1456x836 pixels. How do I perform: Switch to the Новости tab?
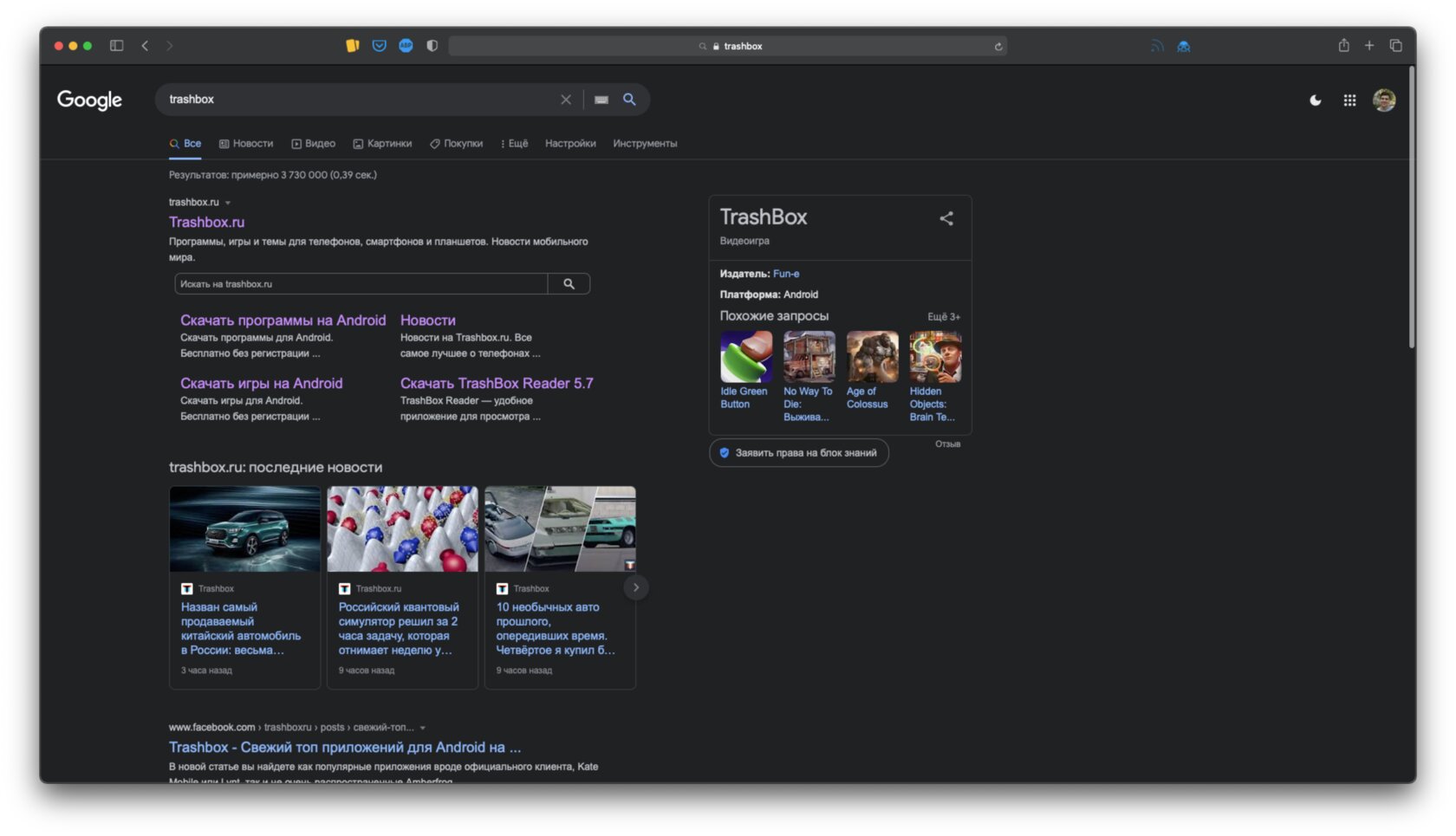pos(246,144)
